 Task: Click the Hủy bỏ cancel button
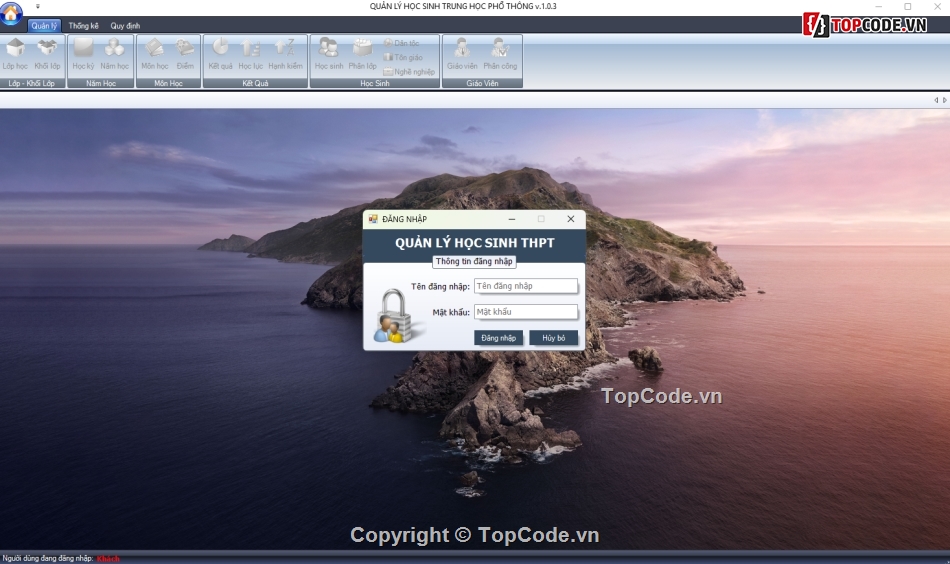[553, 338]
